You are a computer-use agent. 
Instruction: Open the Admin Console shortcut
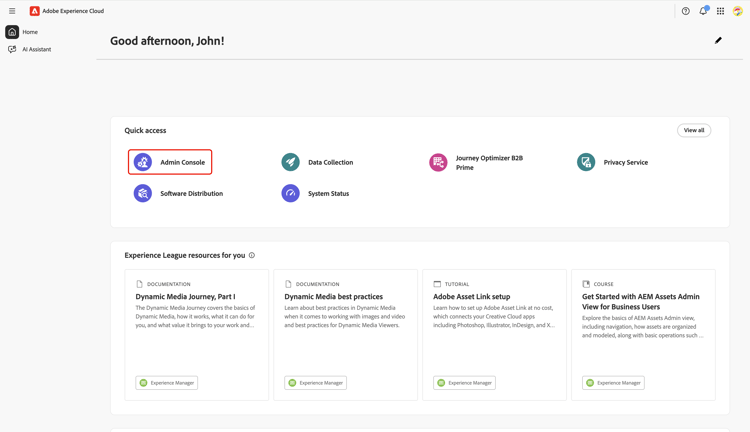(170, 162)
